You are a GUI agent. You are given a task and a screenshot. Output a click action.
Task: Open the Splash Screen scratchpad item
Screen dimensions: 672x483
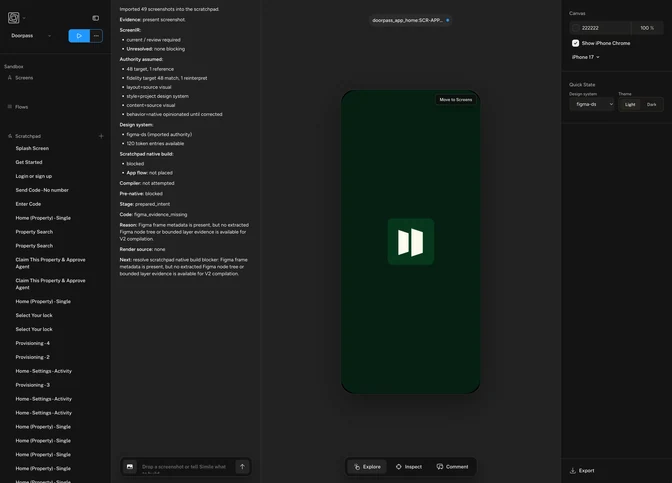coord(32,148)
